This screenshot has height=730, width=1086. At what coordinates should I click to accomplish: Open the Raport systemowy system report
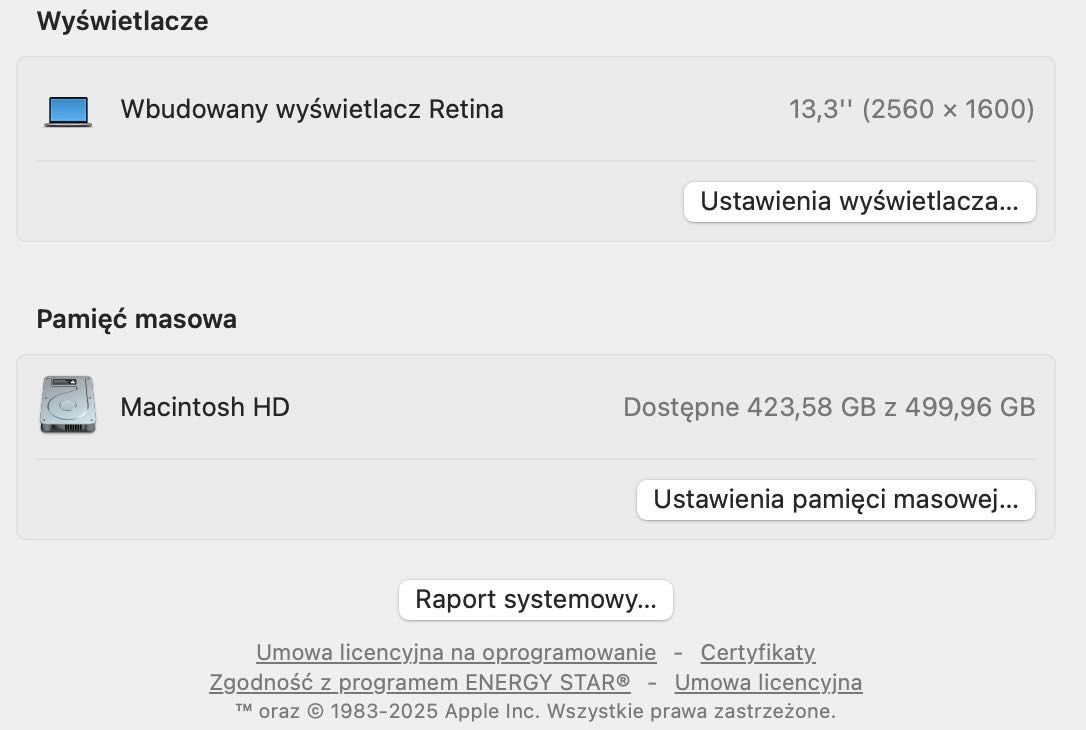[x=535, y=600]
